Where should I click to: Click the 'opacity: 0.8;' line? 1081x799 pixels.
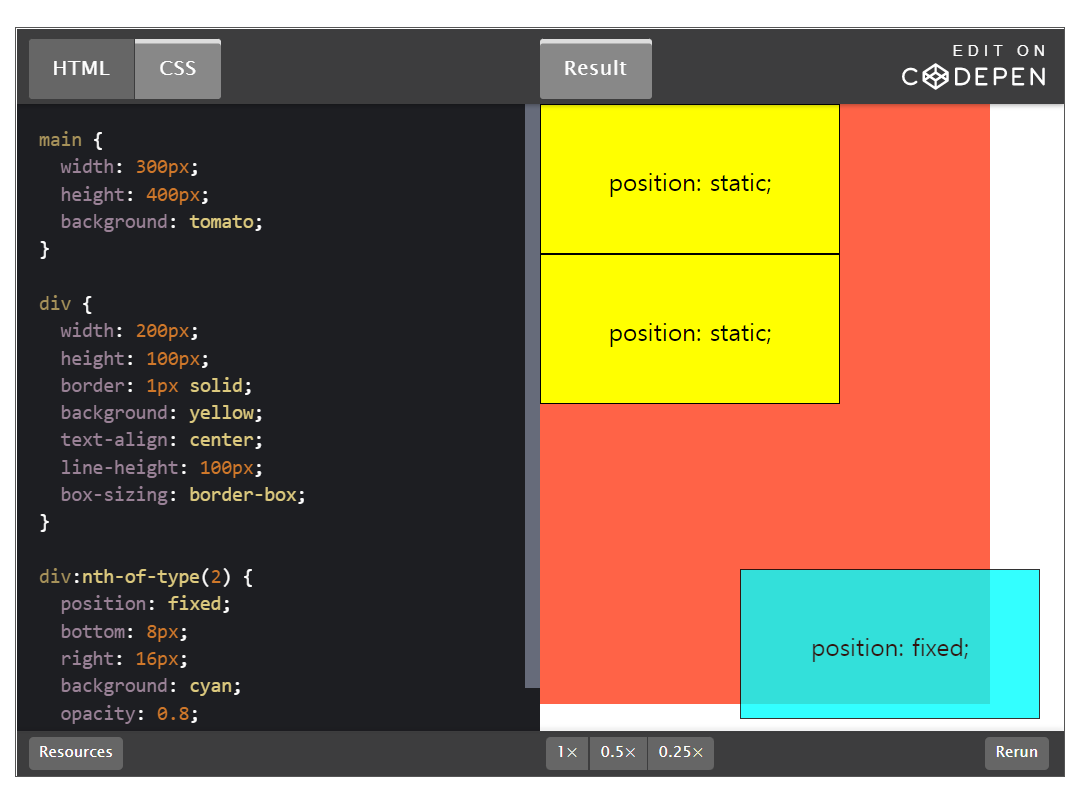[x=130, y=714]
